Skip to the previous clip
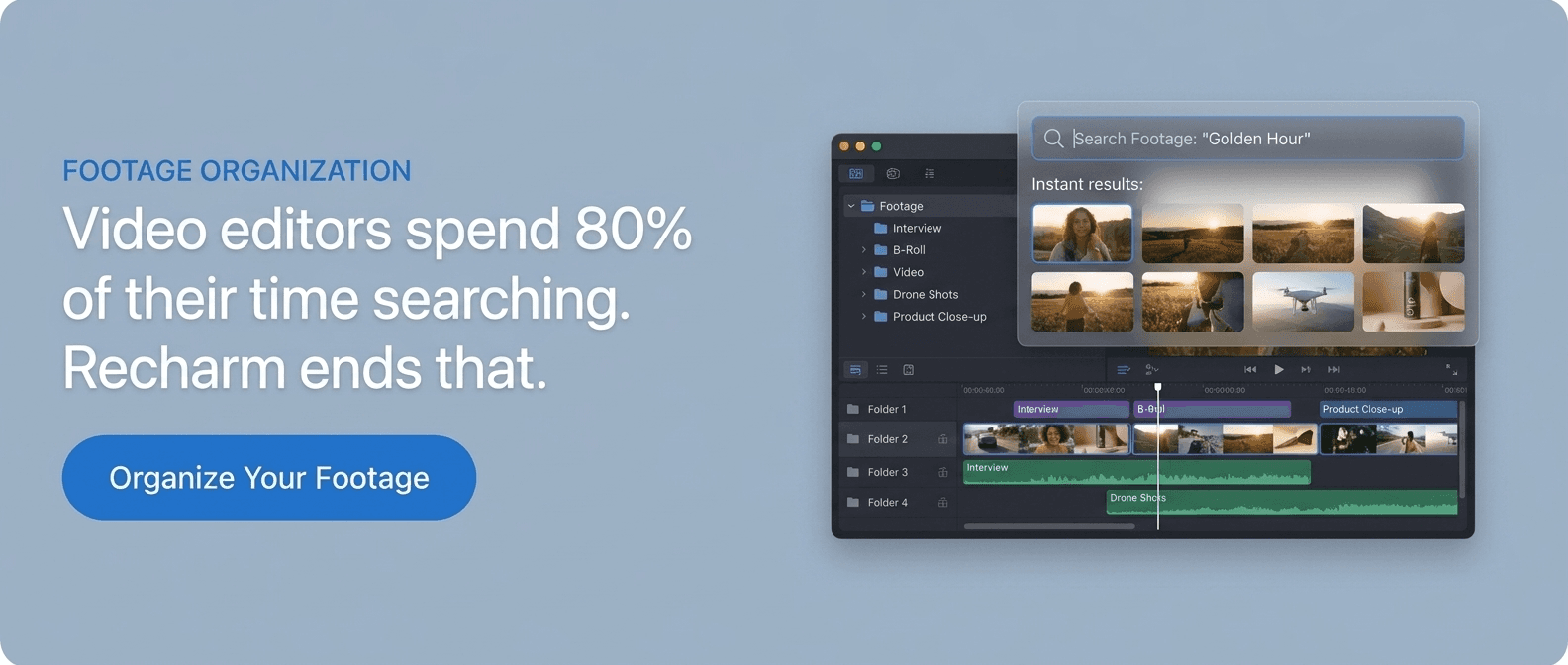 (1250, 370)
